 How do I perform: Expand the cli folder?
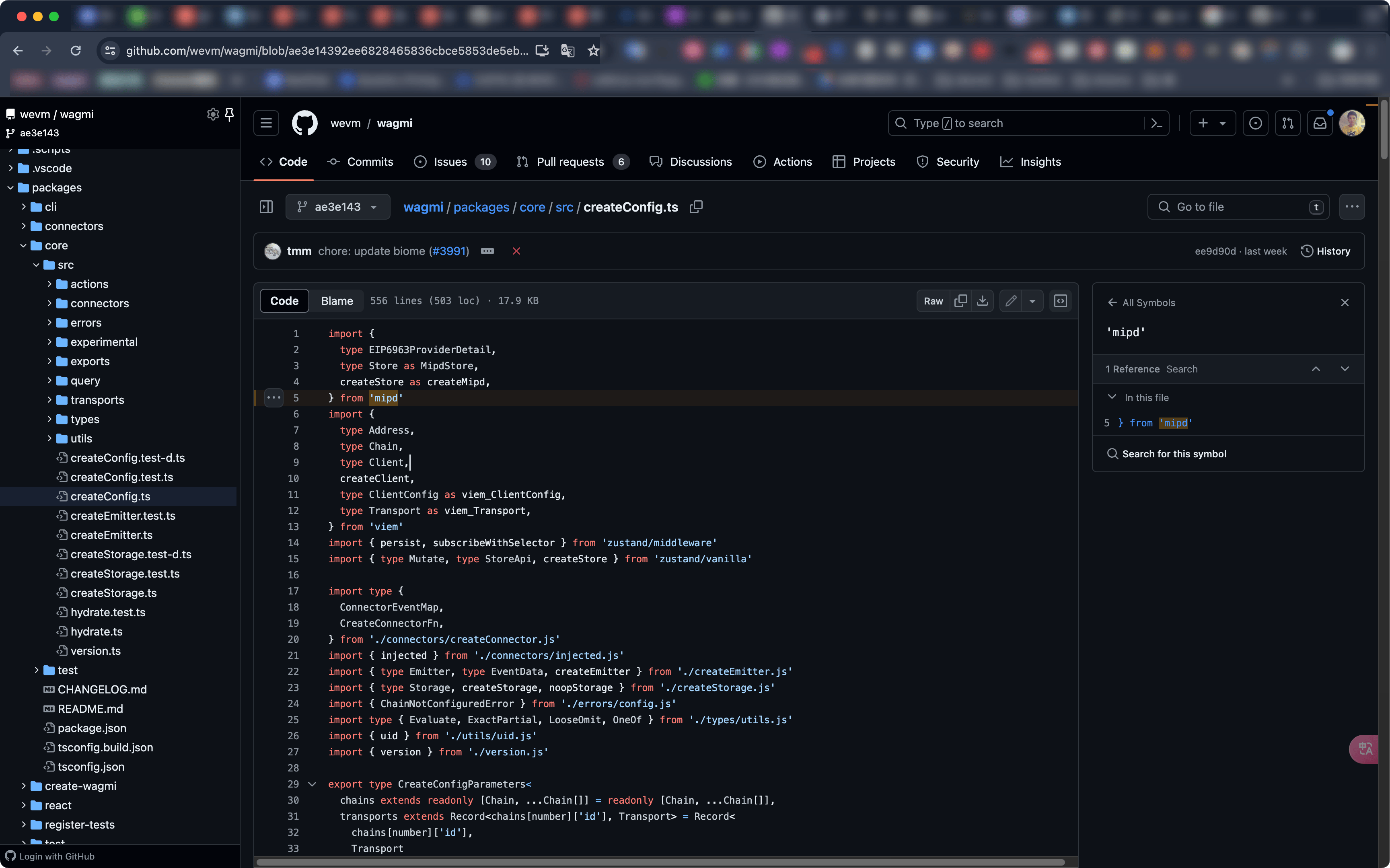point(24,207)
